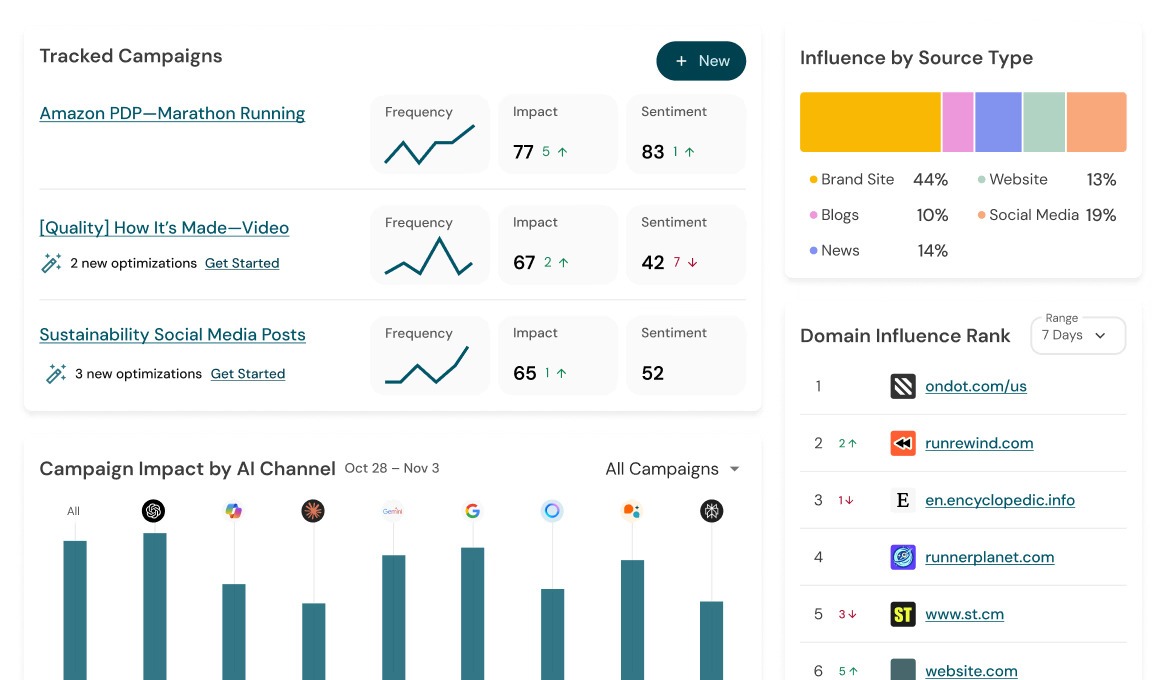Click magic wand icon beside 3 new optimizations
The height and width of the screenshot is (680, 1166).
tap(56, 373)
